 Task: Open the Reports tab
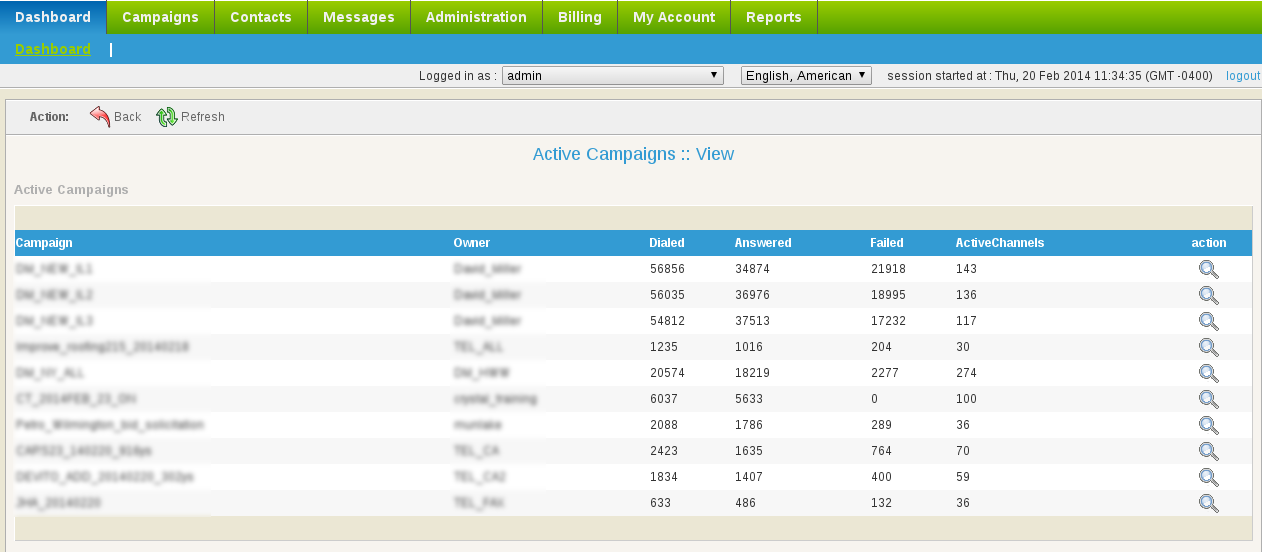(x=773, y=17)
